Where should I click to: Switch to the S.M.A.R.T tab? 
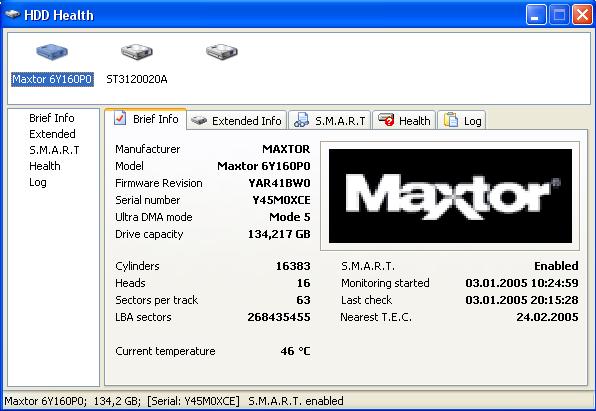330,121
